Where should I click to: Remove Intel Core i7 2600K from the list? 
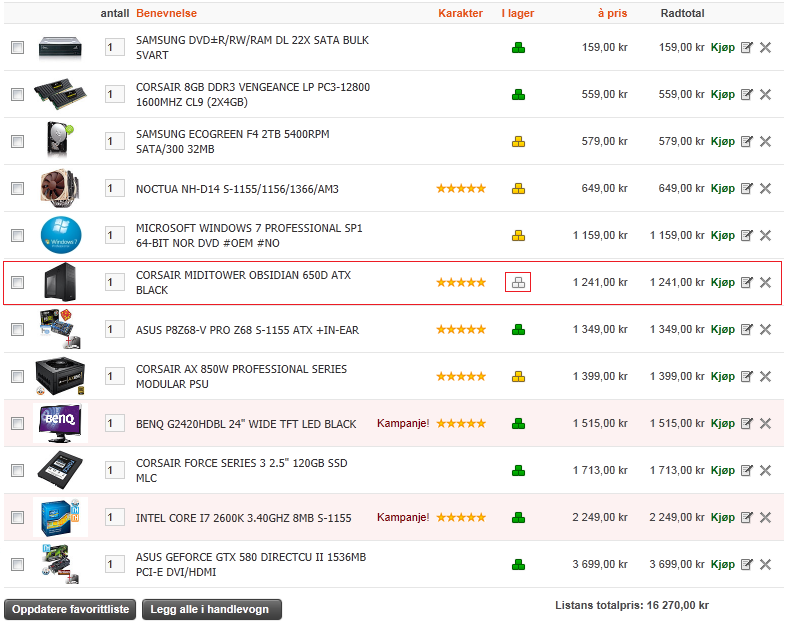(765, 518)
